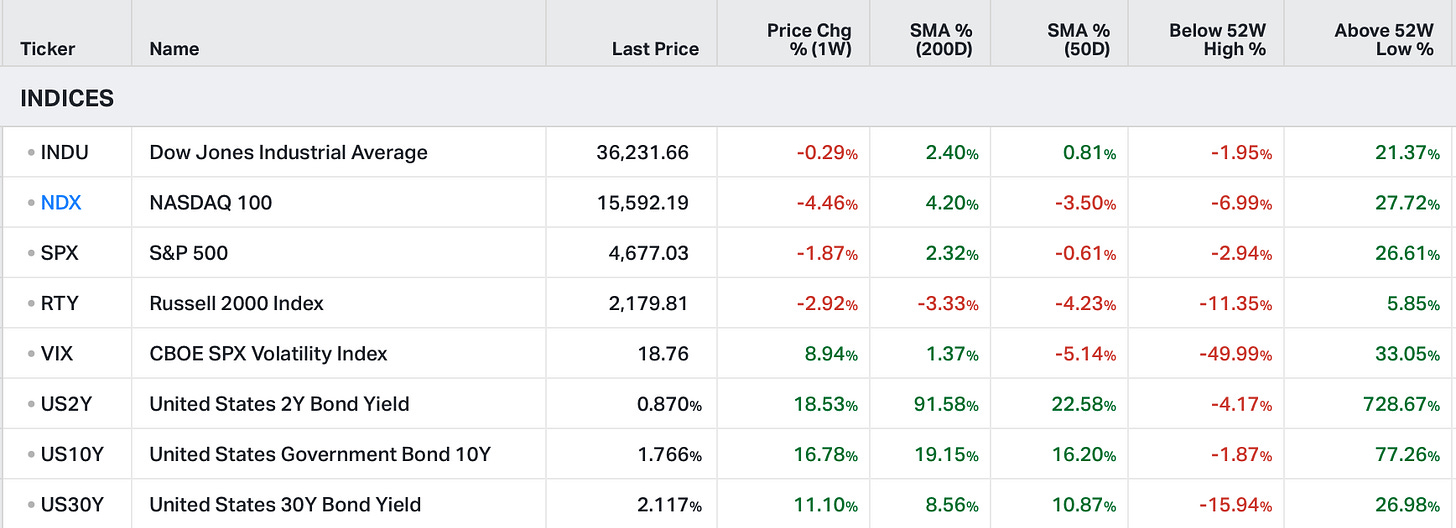Click the US10Y weekly change 16.78%

click(826, 454)
